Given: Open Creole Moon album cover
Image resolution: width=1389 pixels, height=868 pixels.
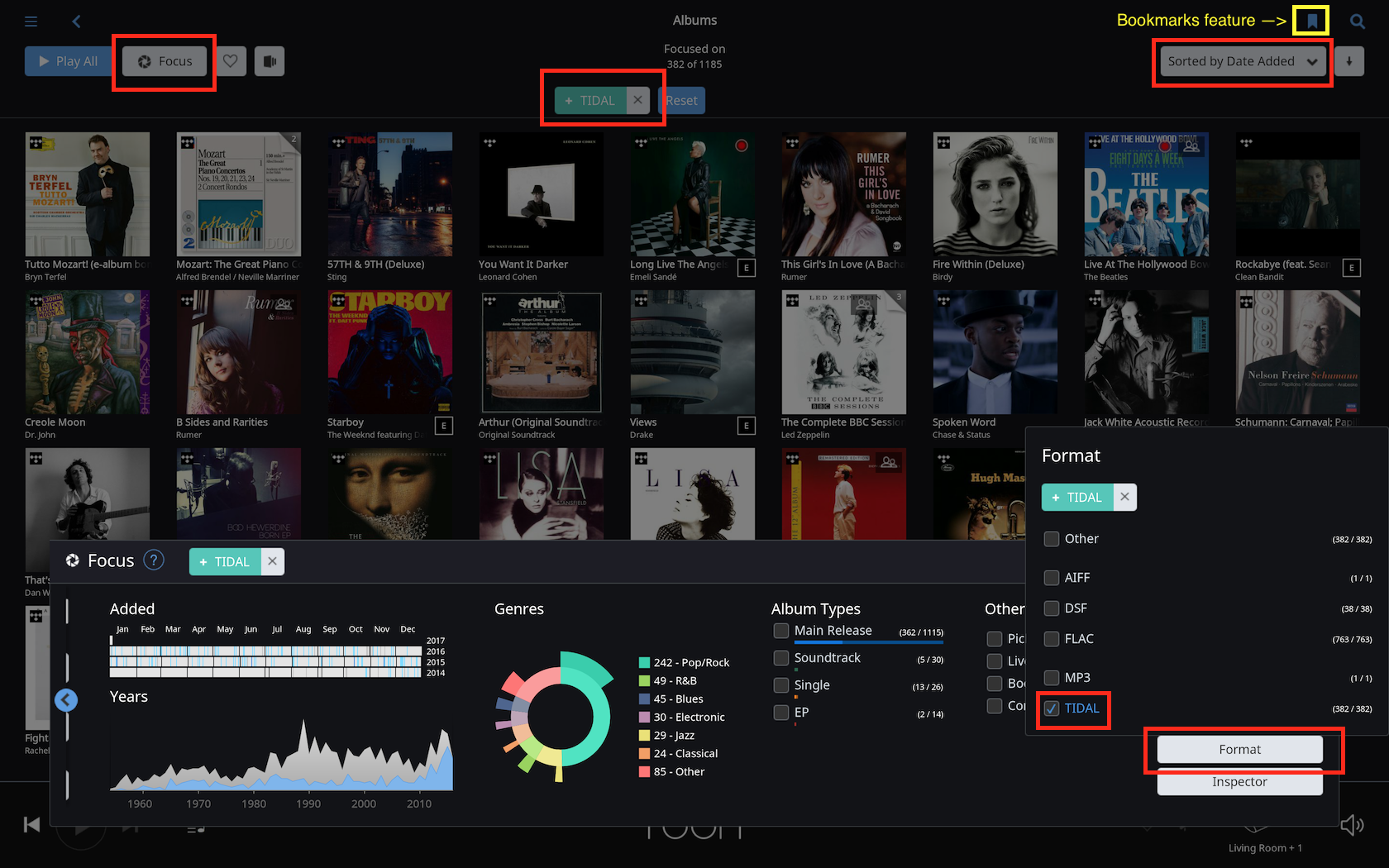Looking at the screenshot, I should (x=88, y=352).
